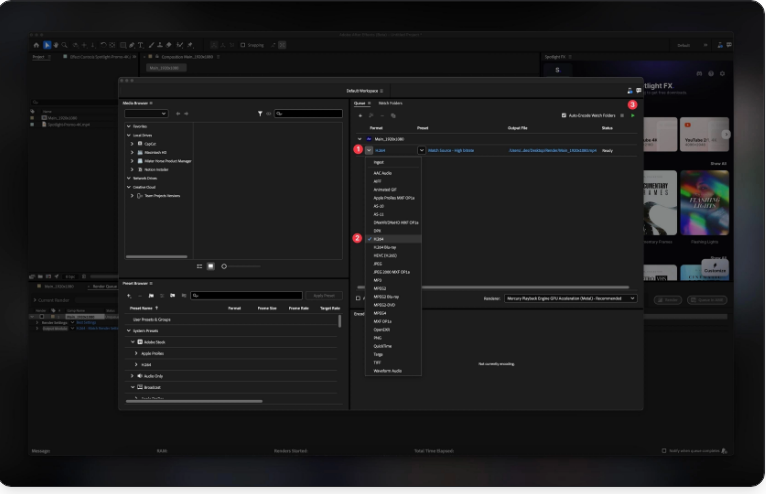Click the Export Presets icon in Preset Browser
Screen dimensions: 766x494
click(183, 296)
